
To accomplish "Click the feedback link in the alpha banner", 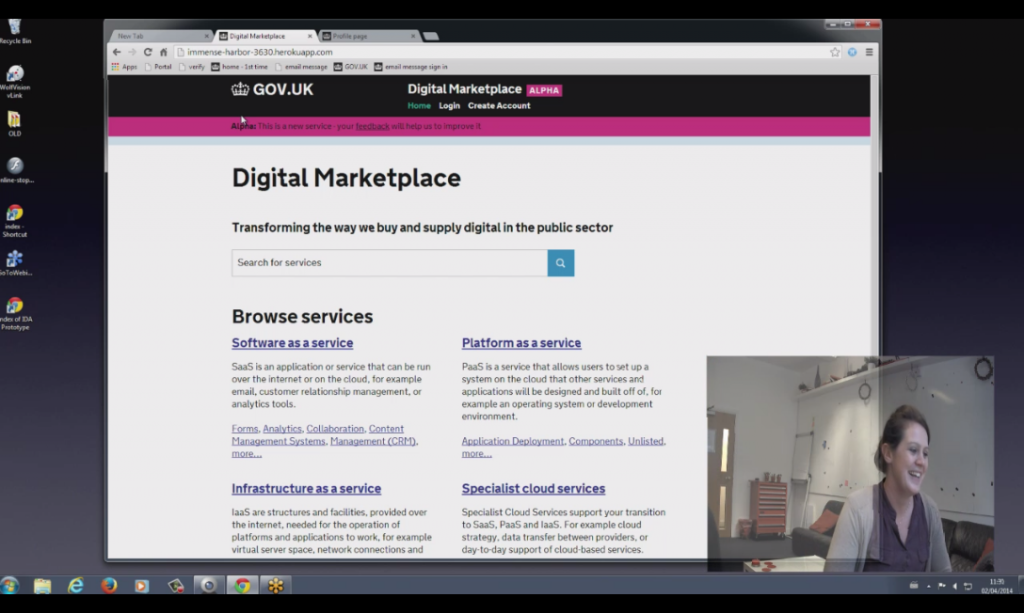I will [x=372, y=126].
